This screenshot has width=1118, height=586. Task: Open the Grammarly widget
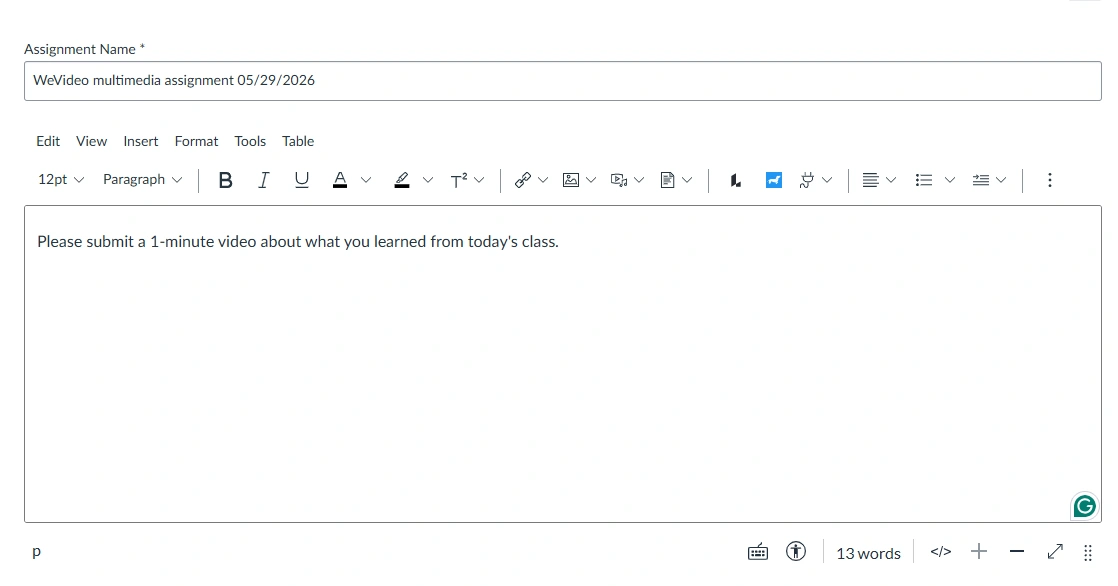click(x=1084, y=506)
